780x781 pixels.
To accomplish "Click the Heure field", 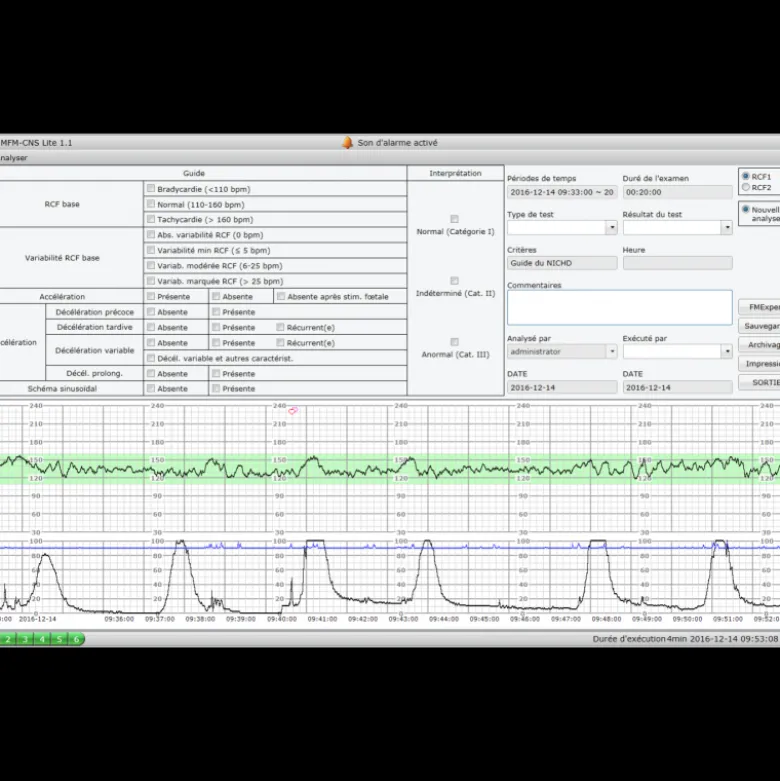I will click(x=677, y=263).
